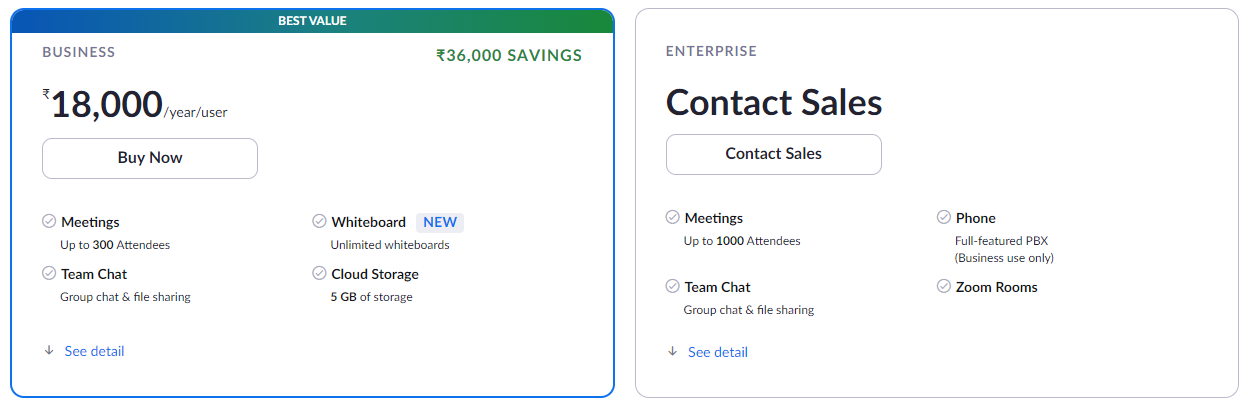The height and width of the screenshot is (412, 1248).
Task: Click the Phone feature checkmark icon
Action: tap(943, 218)
